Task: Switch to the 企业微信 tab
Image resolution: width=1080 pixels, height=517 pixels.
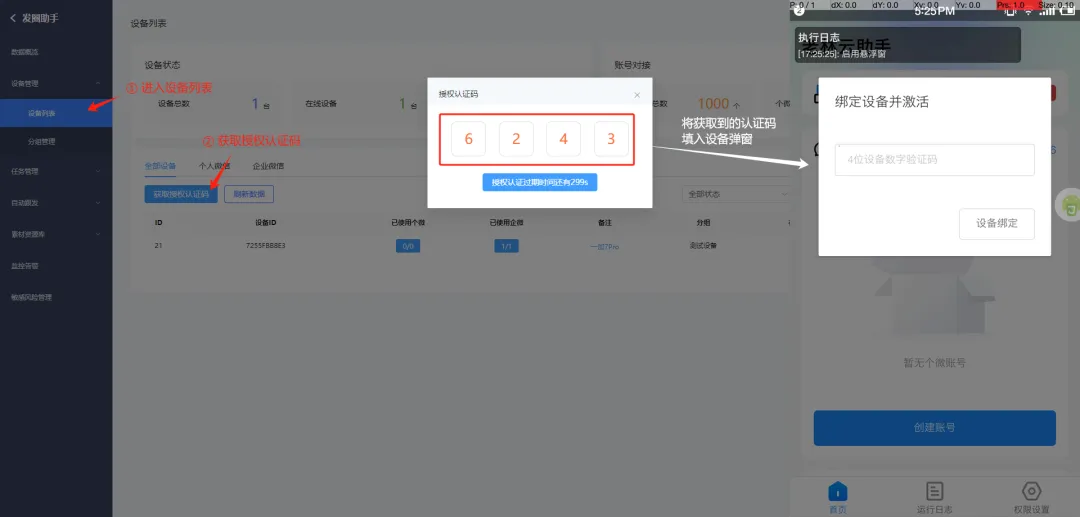Action: click(x=268, y=166)
